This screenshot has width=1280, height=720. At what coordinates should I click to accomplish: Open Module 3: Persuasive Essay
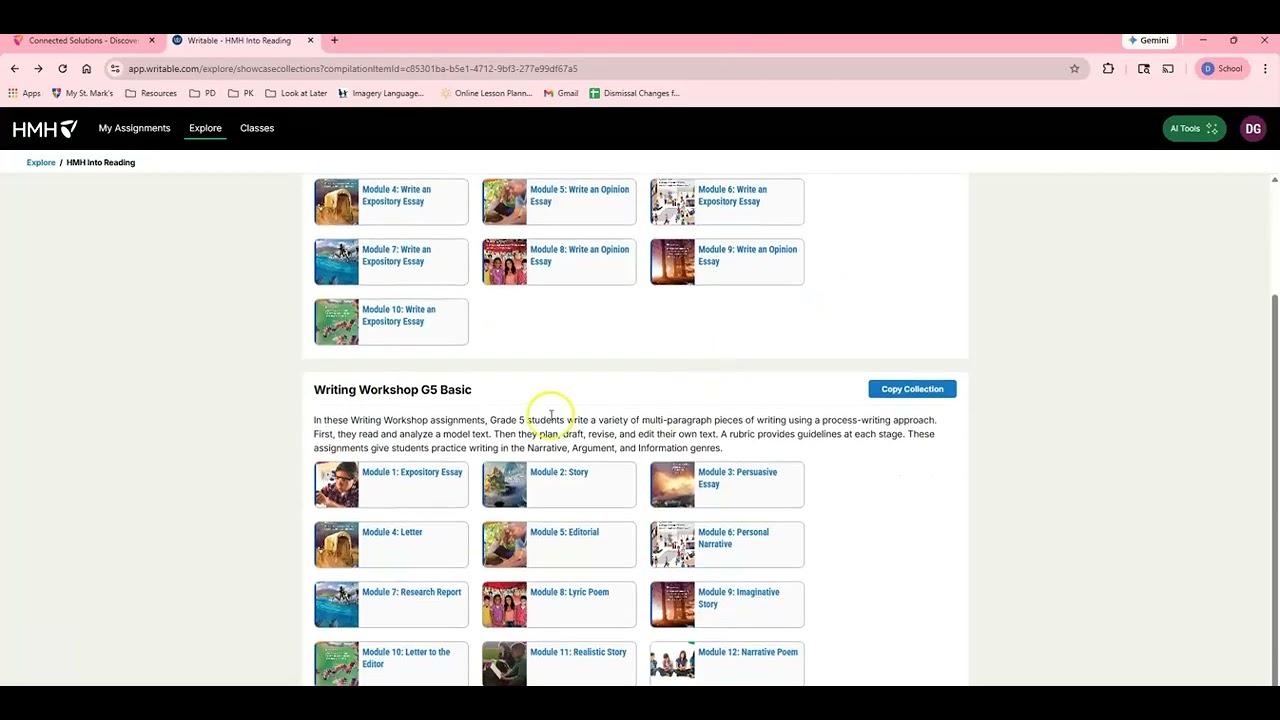click(x=727, y=485)
